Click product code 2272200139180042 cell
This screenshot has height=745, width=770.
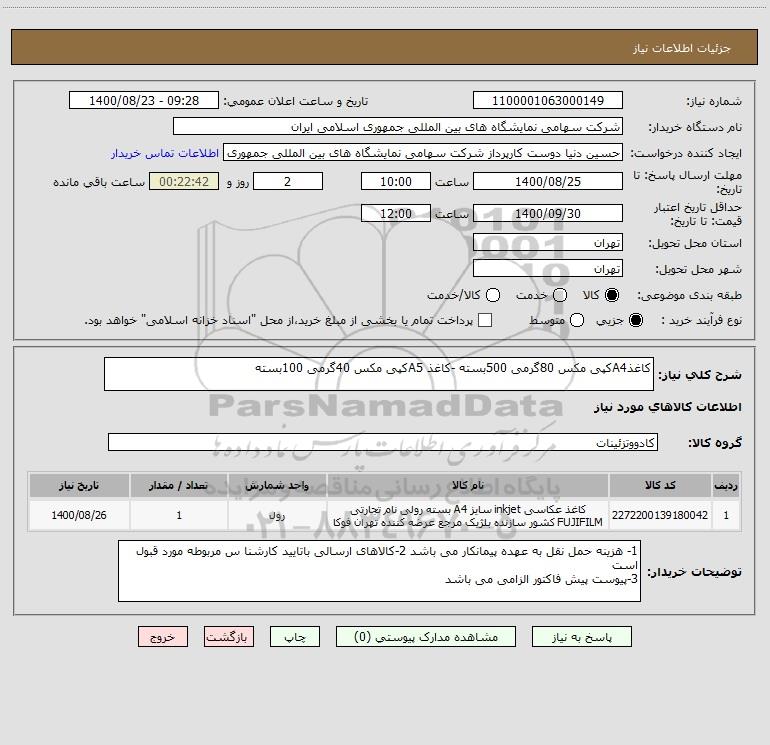coord(660,515)
